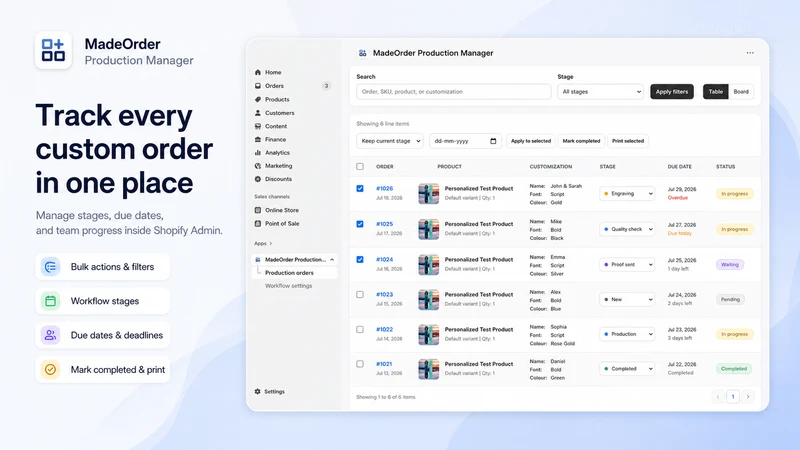
Task: Click the MadeOrder logo tile on the left
Action: coord(53,50)
